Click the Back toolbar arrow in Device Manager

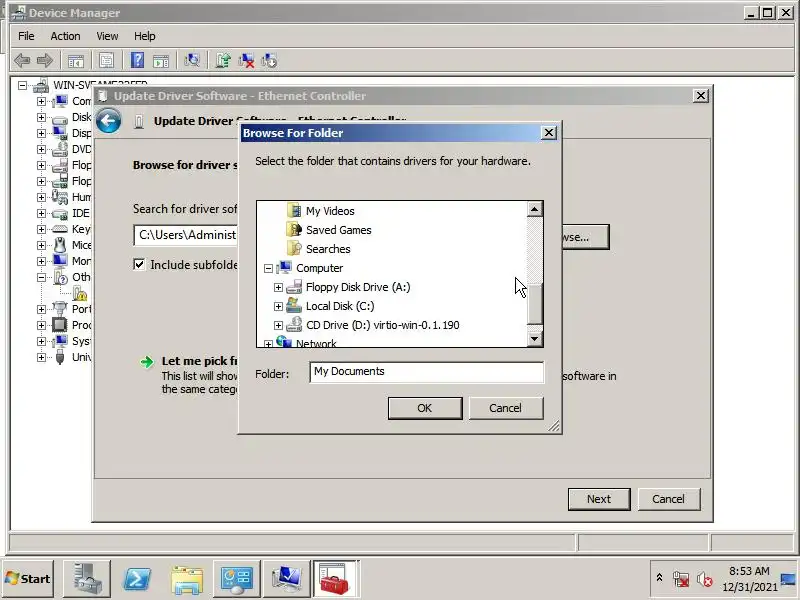point(22,61)
